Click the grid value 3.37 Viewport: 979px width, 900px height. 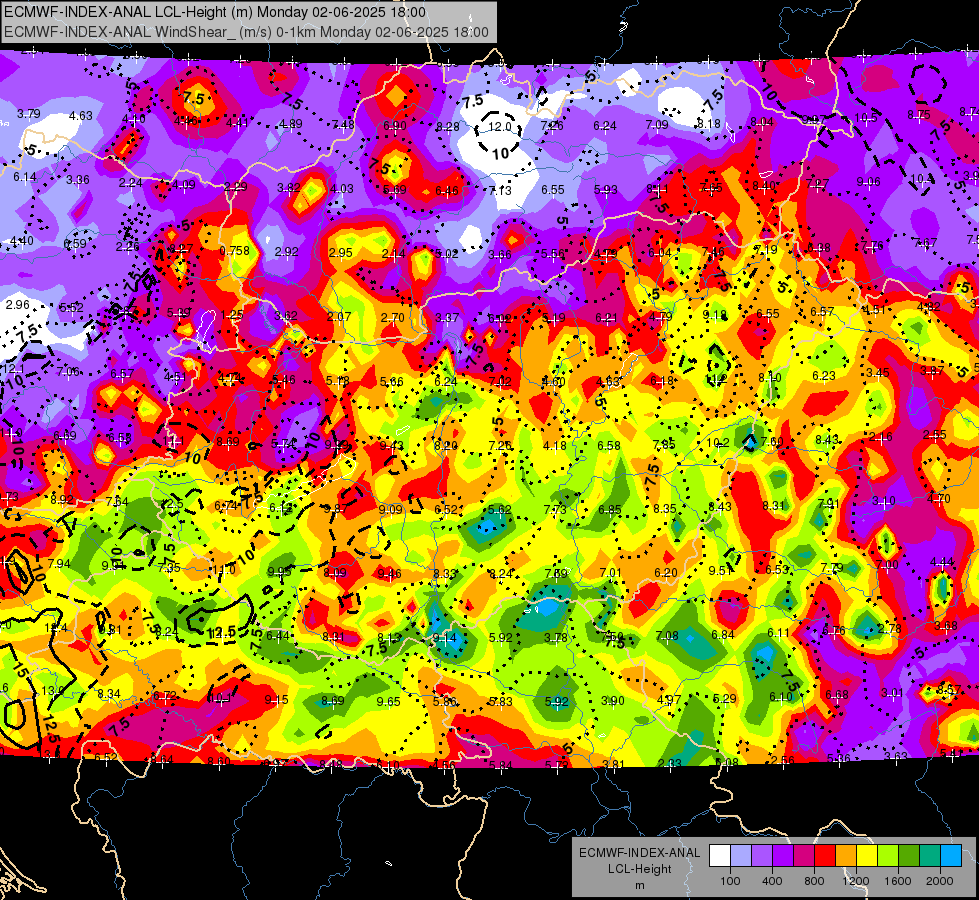(447, 318)
